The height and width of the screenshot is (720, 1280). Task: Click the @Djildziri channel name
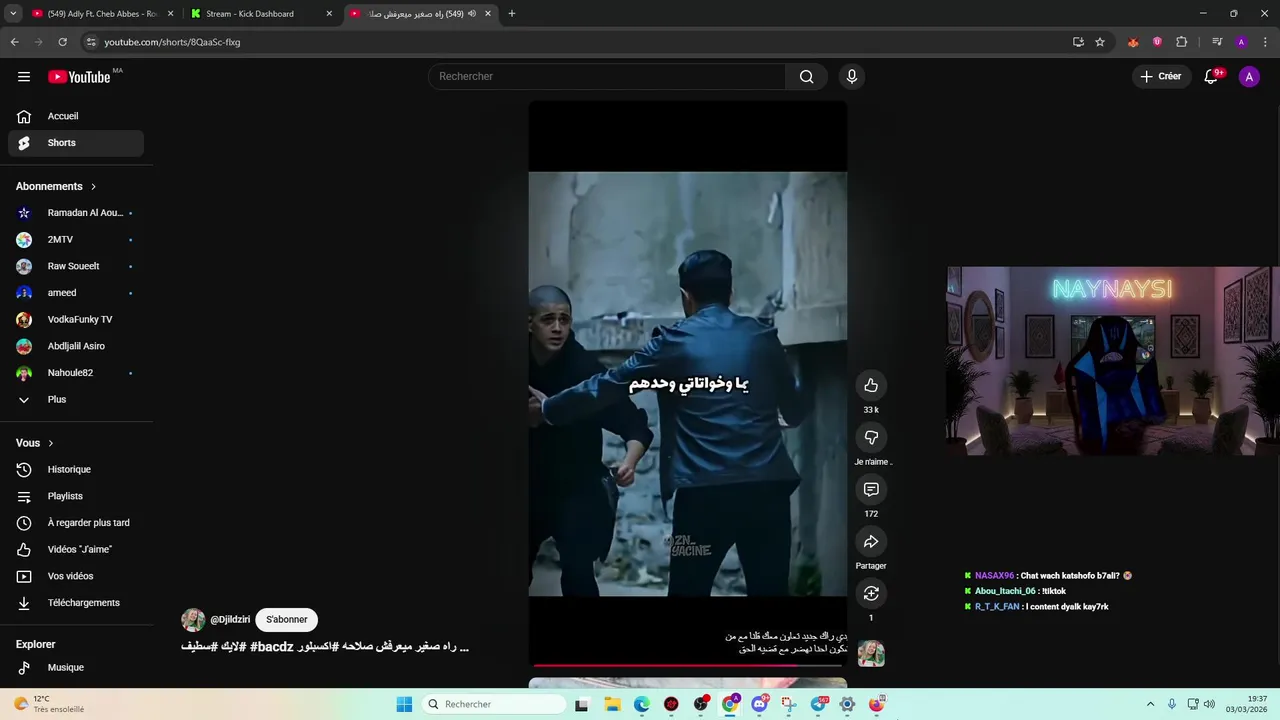click(230, 620)
